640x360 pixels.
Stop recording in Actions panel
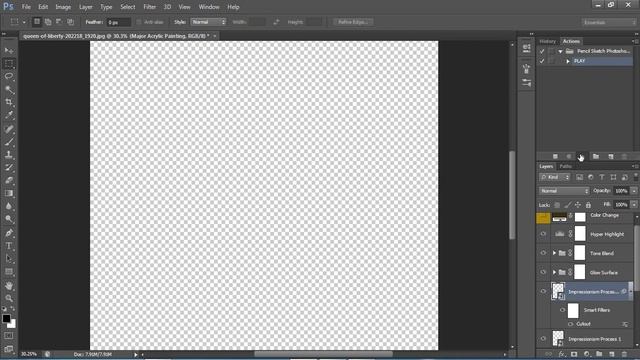click(555, 157)
